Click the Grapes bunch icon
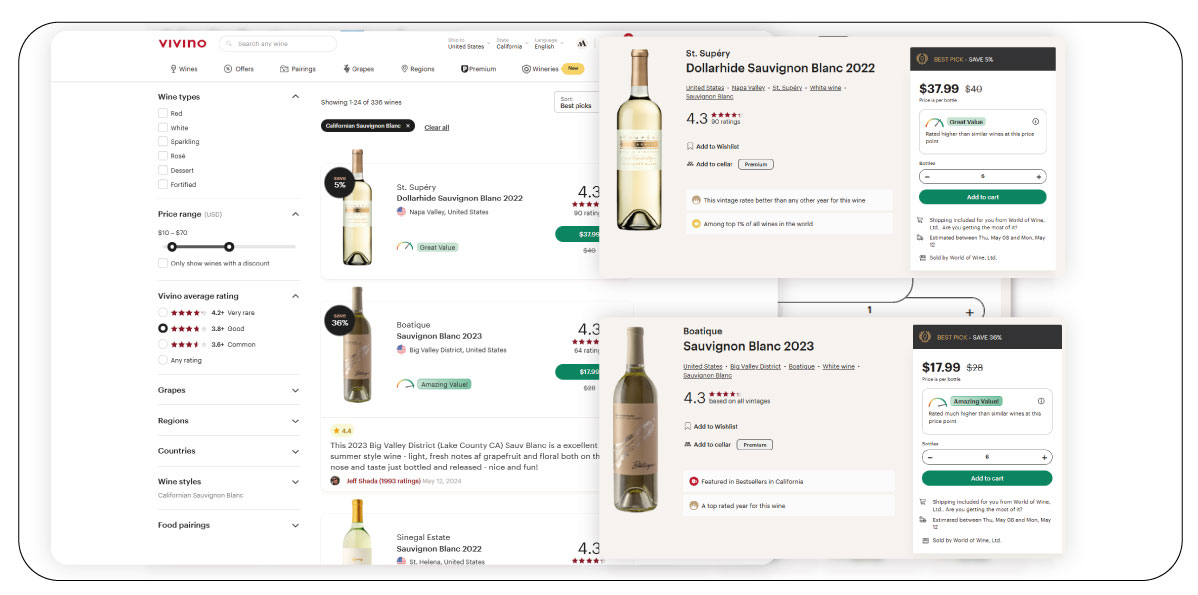 [x=346, y=69]
